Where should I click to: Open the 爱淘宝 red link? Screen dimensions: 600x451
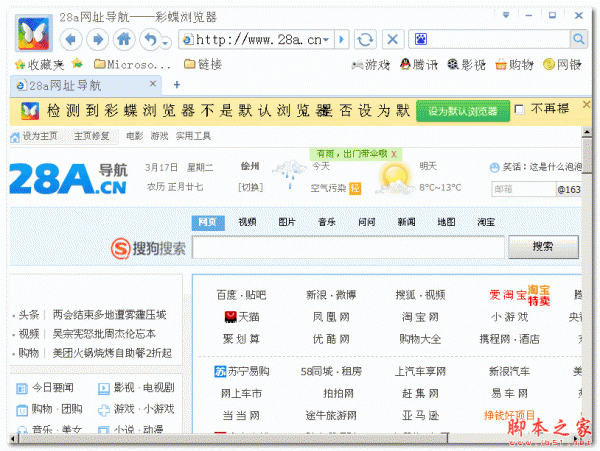(x=508, y=295)
